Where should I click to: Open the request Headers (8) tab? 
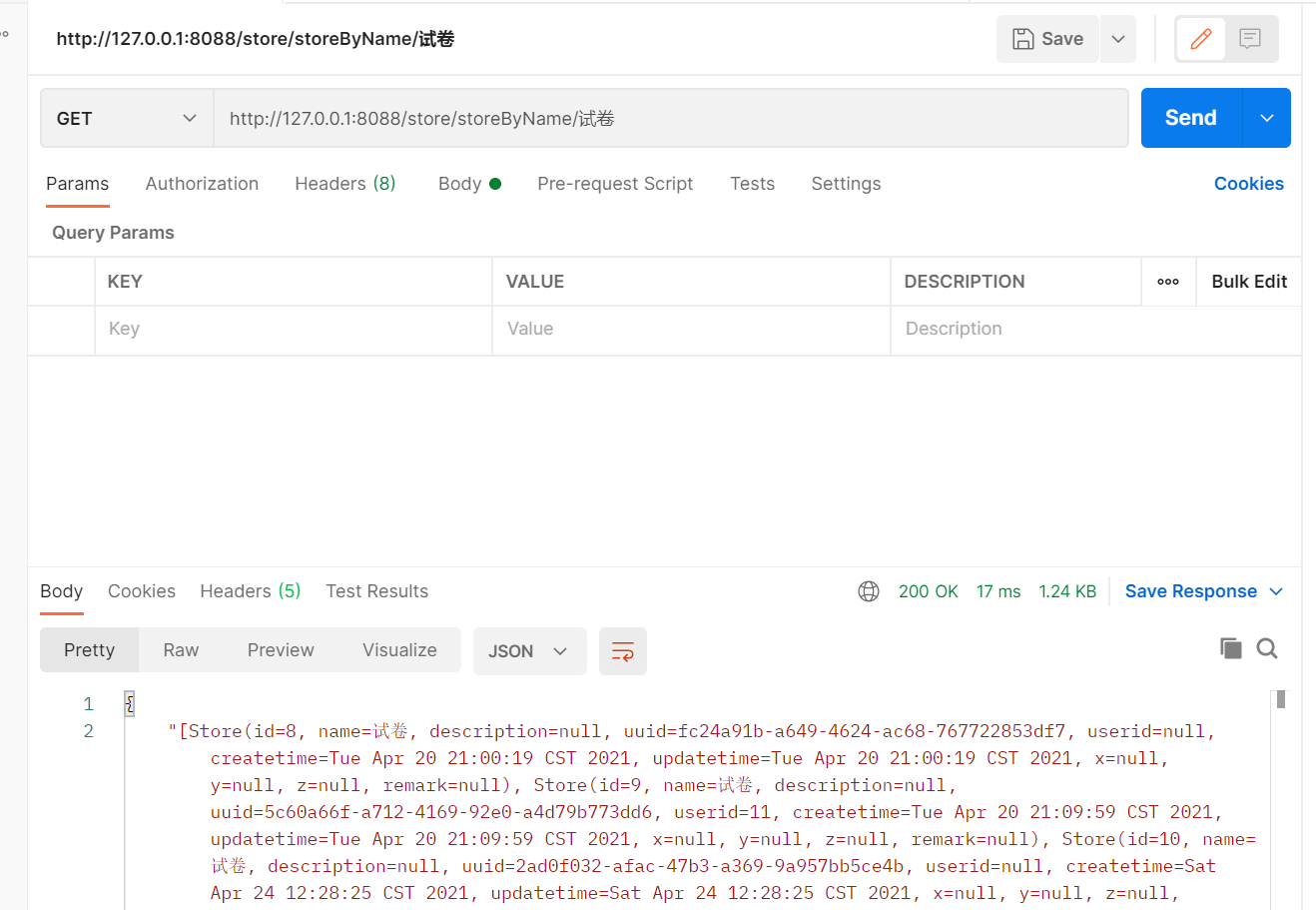pos(345,184)
